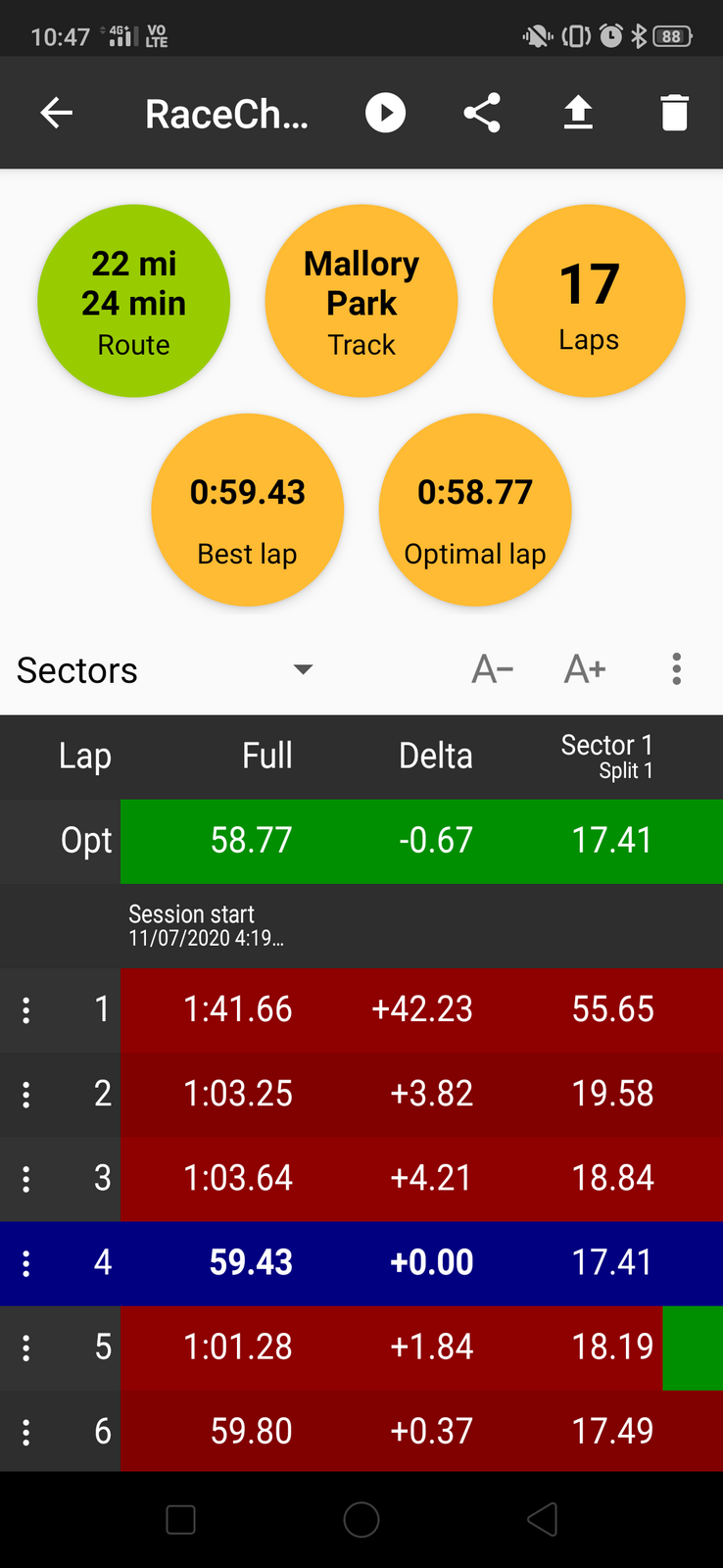Tap the Optimal lap 0:58.77 circle
This screenshot has width=723, height=1568.
click(x=475, y=510)
